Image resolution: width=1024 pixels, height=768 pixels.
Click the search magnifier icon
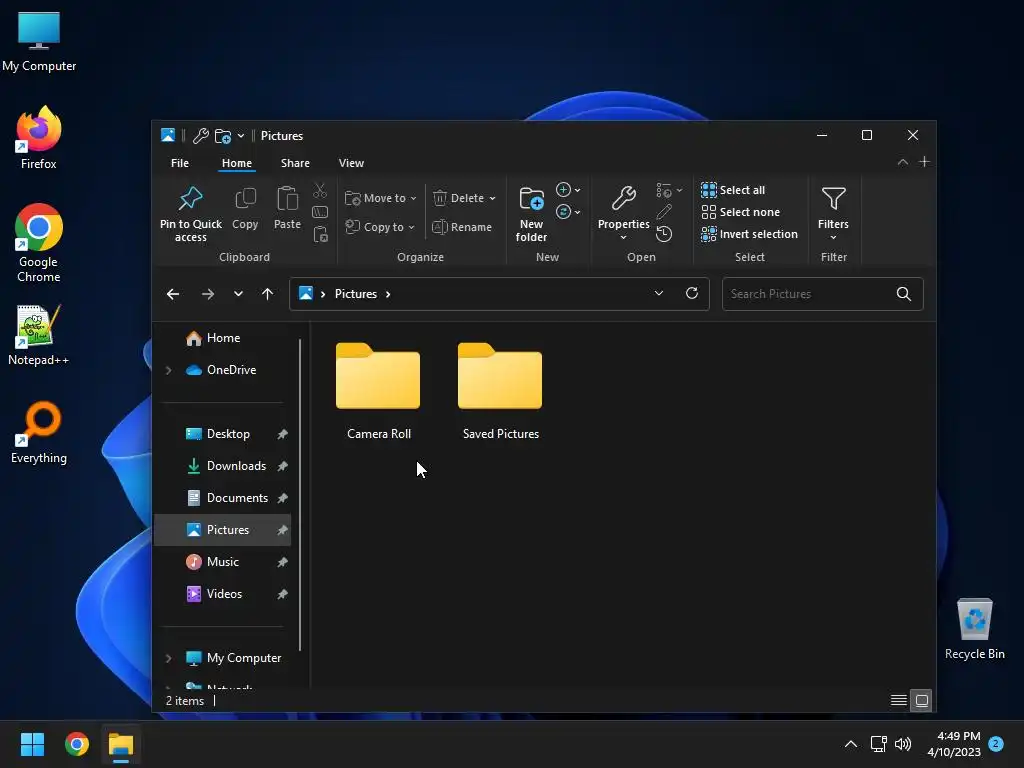pos(904,294)
